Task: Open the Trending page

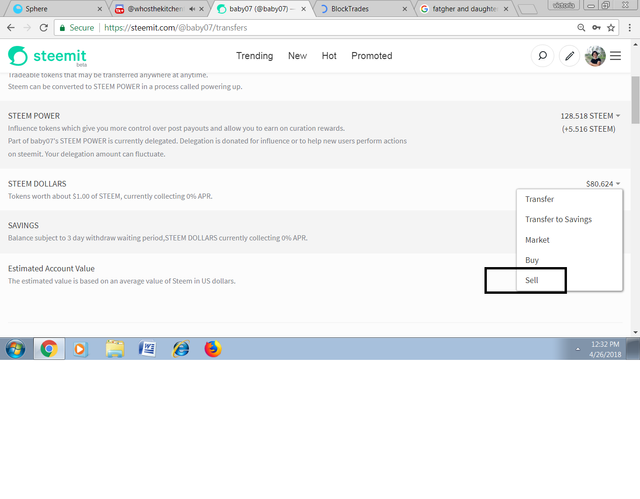Action: coord(254,56)
